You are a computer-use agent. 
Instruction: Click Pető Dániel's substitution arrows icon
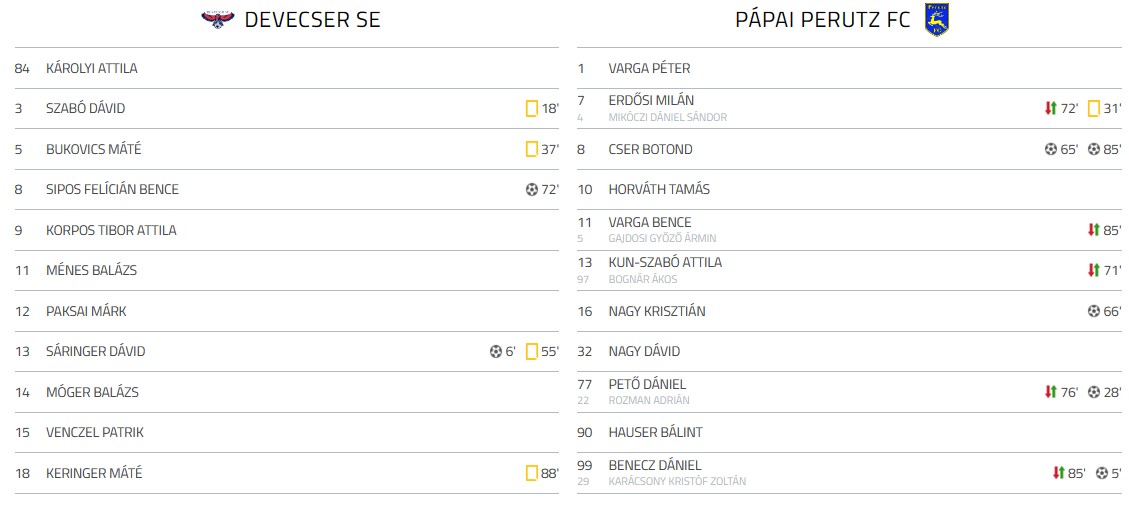1050,393
